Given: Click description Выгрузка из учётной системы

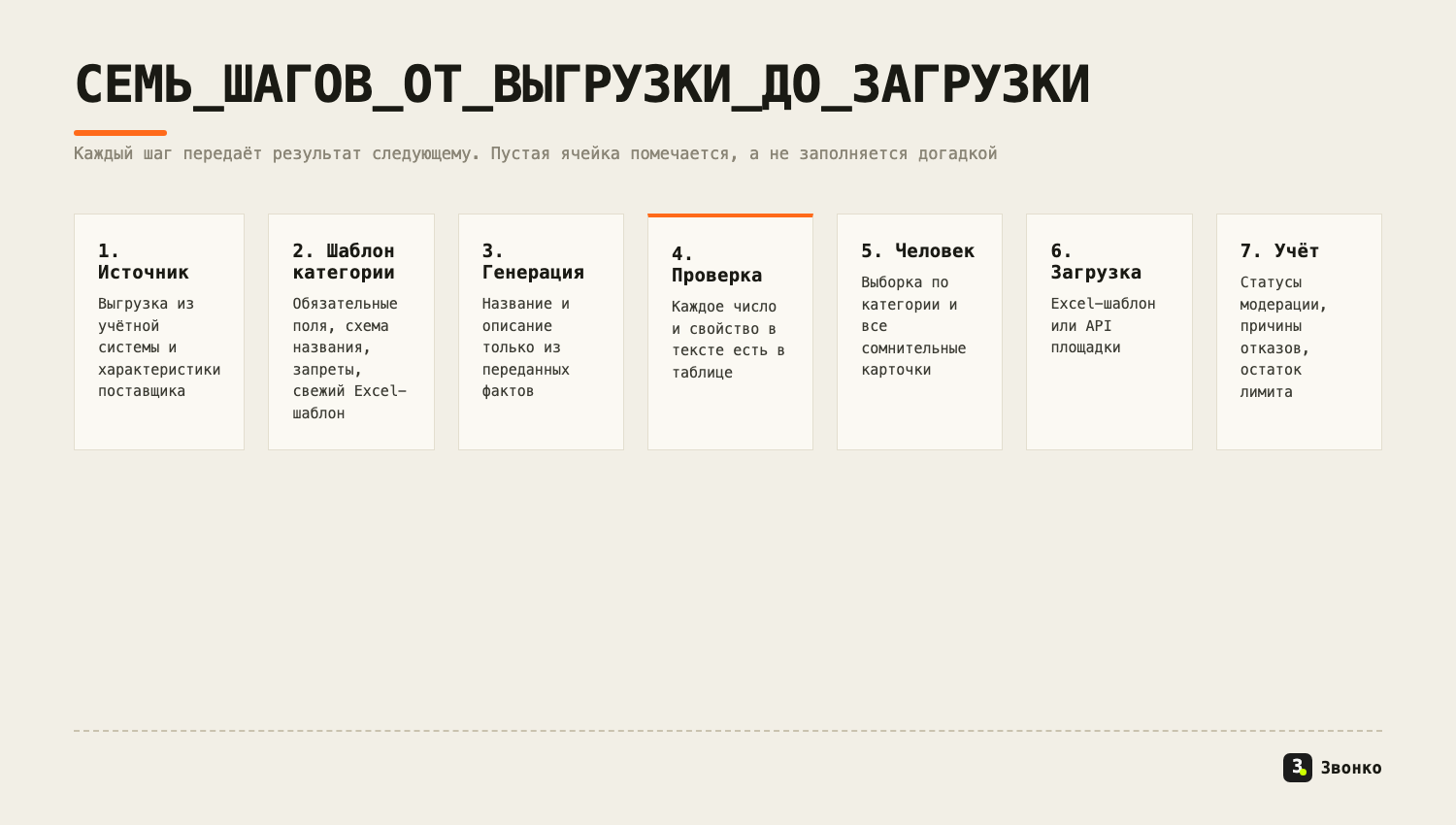Looking at the screenshot, I should pos(159,347).
